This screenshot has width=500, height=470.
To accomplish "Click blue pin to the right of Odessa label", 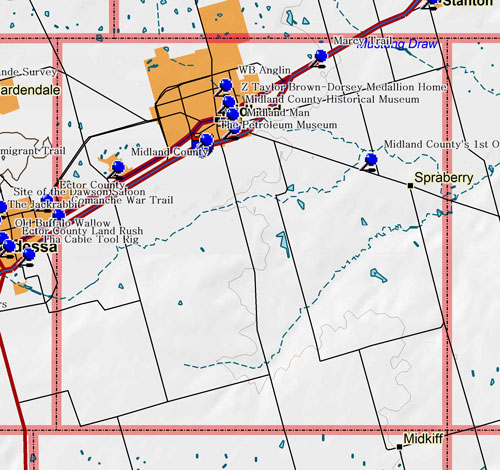I will click(29, 255).
